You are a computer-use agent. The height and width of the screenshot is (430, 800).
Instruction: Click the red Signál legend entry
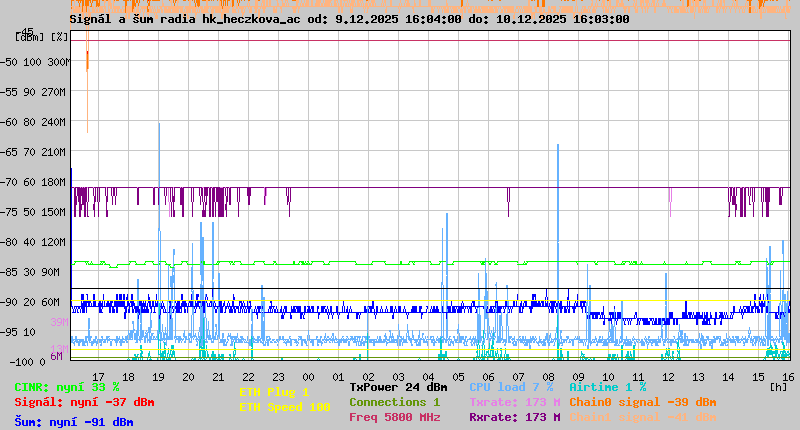point(84,403)
